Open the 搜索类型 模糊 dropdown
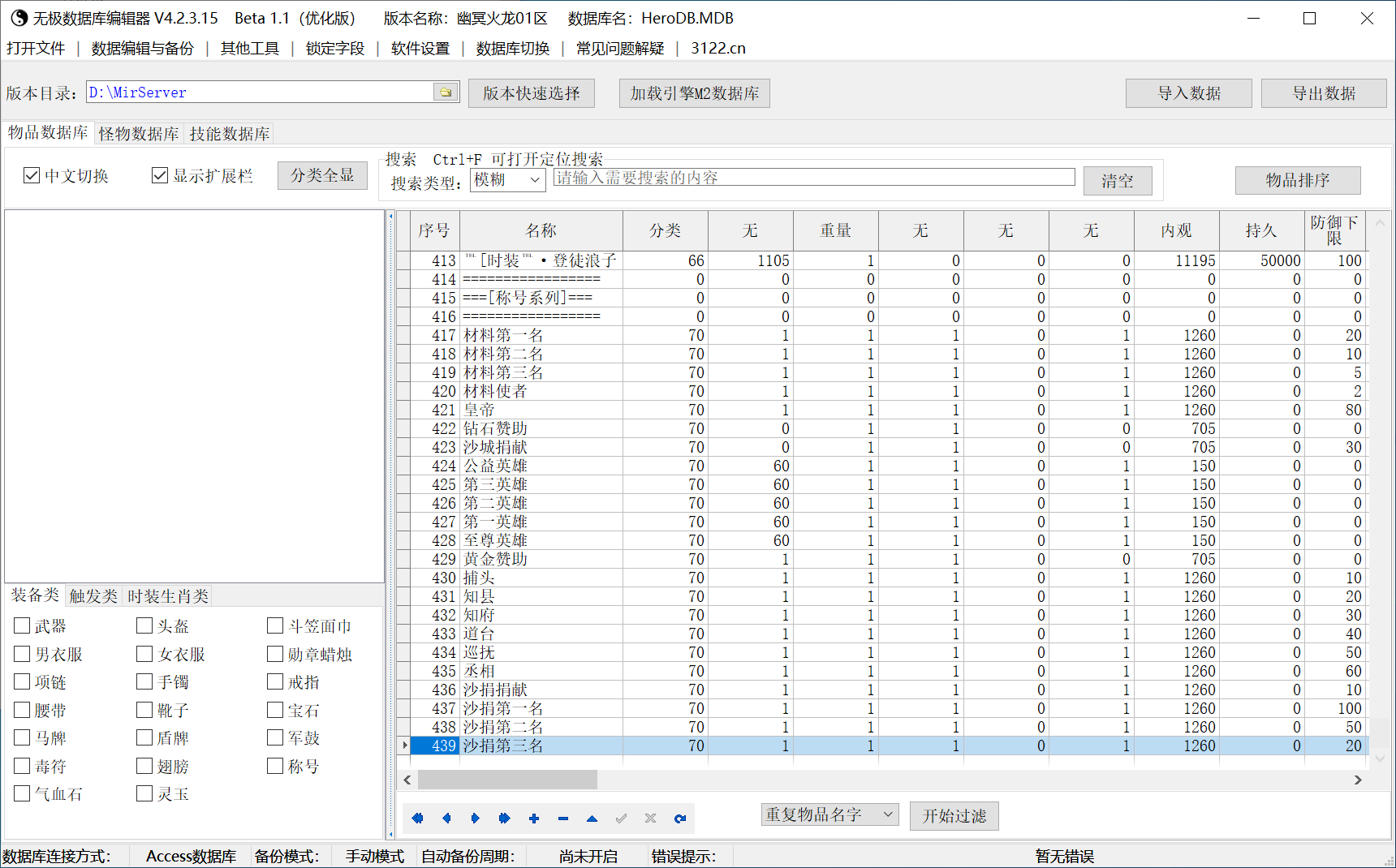The width and height of the screenshot is (1396, 868). click(x=508, y=180)
